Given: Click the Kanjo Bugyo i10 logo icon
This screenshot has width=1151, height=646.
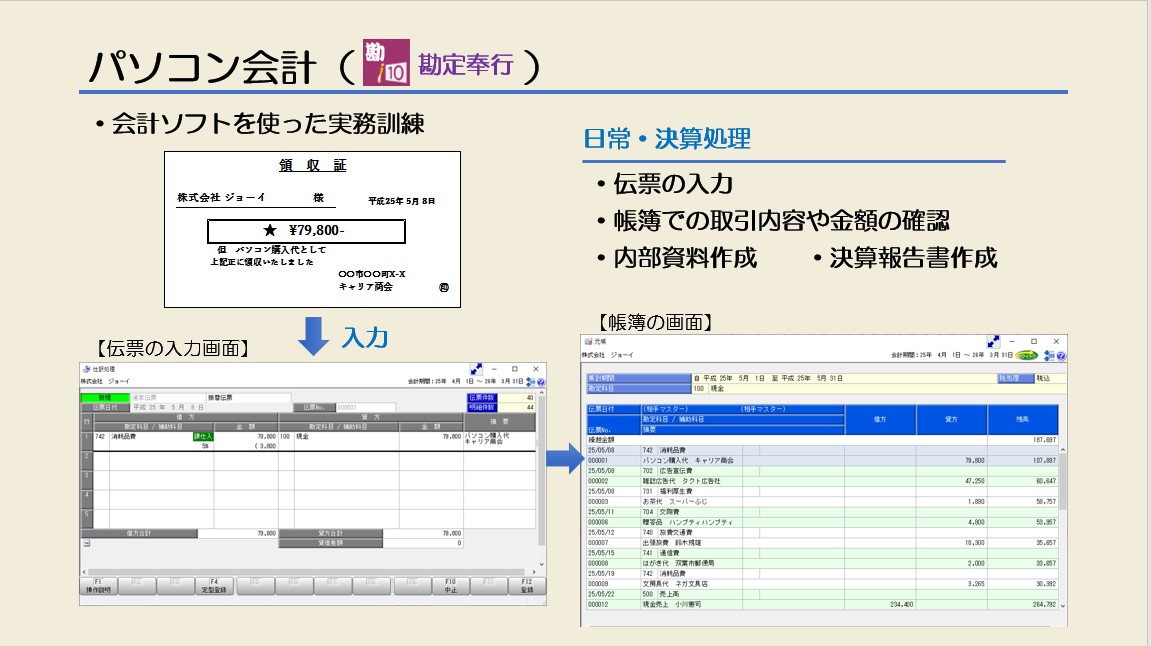Looking at the screenshot, I should click(x=386, y=62).
